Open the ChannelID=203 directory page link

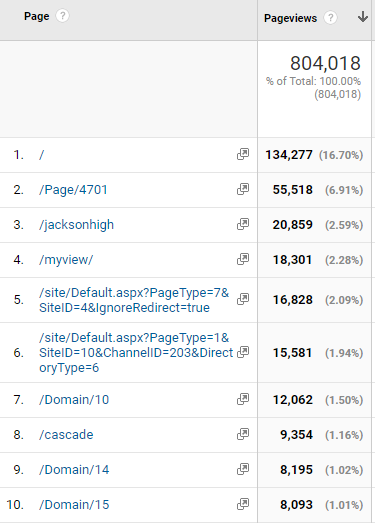[136, 353]
